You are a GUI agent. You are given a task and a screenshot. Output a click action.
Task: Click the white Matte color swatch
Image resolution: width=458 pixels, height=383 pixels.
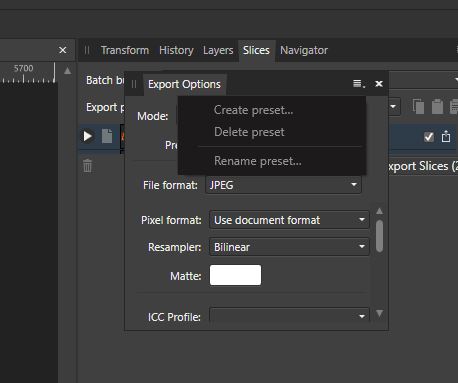tap(235, 275)
